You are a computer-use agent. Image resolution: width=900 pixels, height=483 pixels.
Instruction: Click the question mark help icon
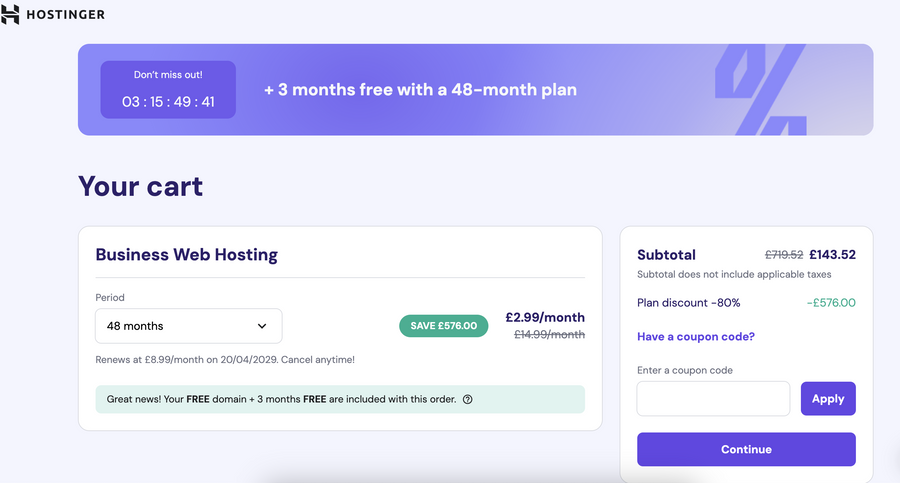(x=468, y=400)
